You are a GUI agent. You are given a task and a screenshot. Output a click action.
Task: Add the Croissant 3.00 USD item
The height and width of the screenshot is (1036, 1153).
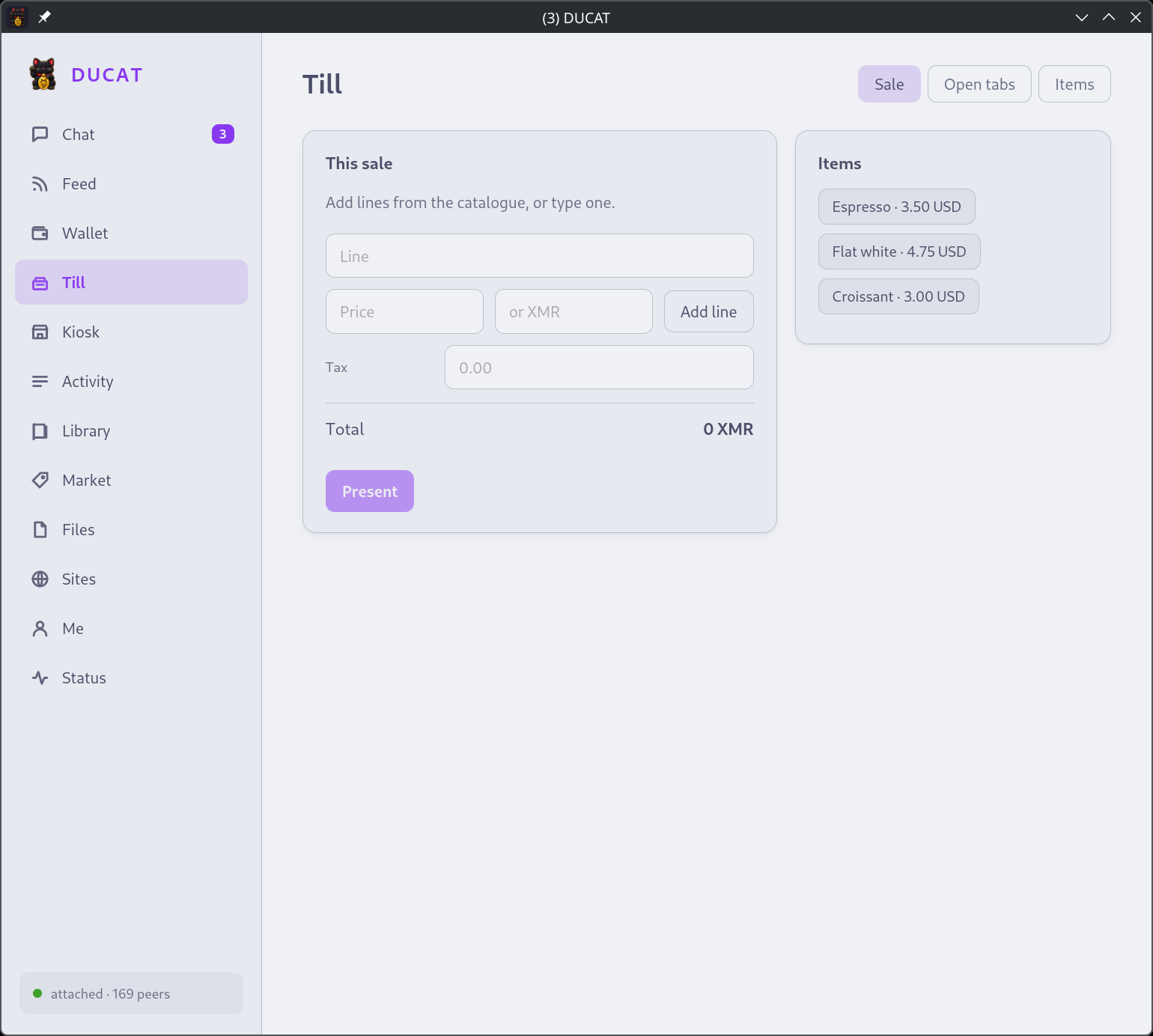898,296
